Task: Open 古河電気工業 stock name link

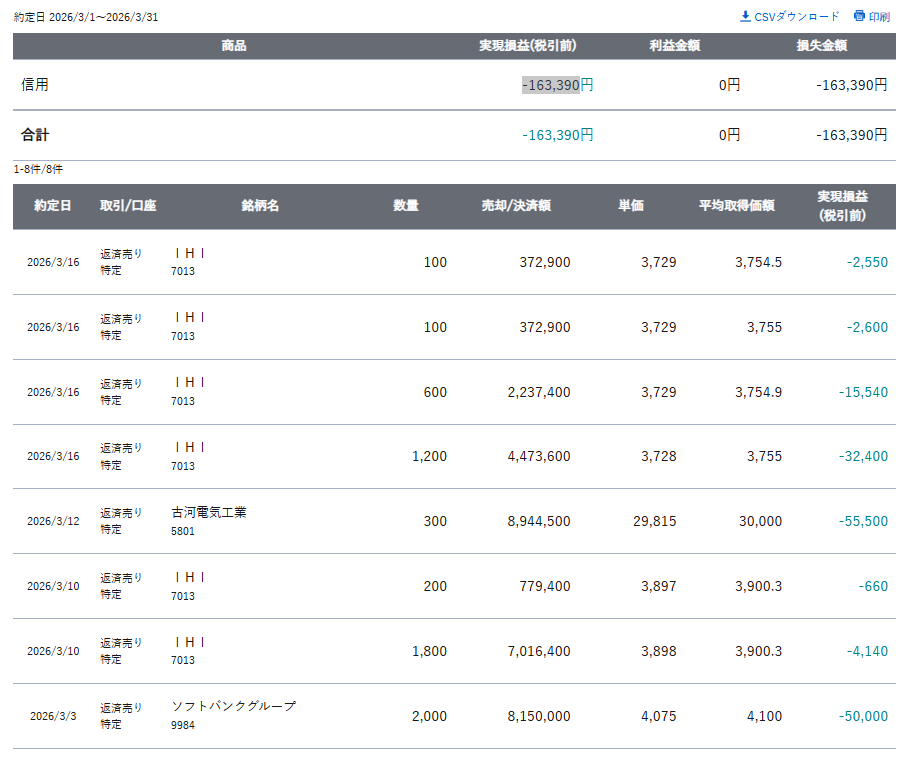Action: pos(208,512)
